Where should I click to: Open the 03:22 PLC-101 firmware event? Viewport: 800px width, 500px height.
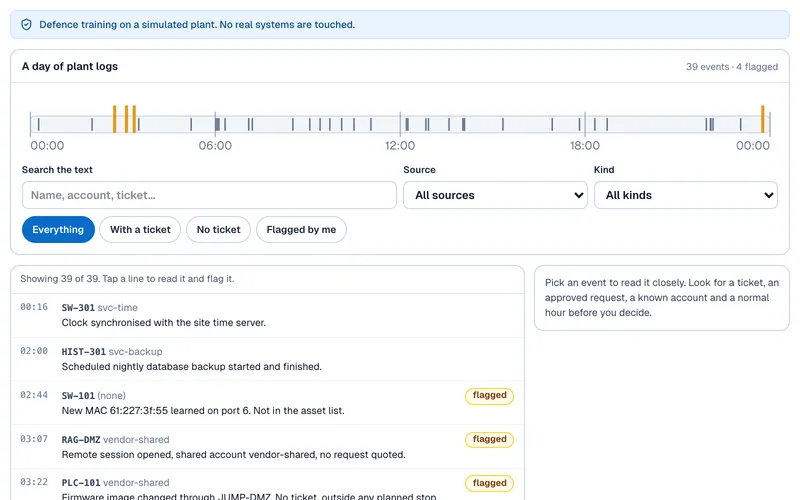click(x=267, y=487)
